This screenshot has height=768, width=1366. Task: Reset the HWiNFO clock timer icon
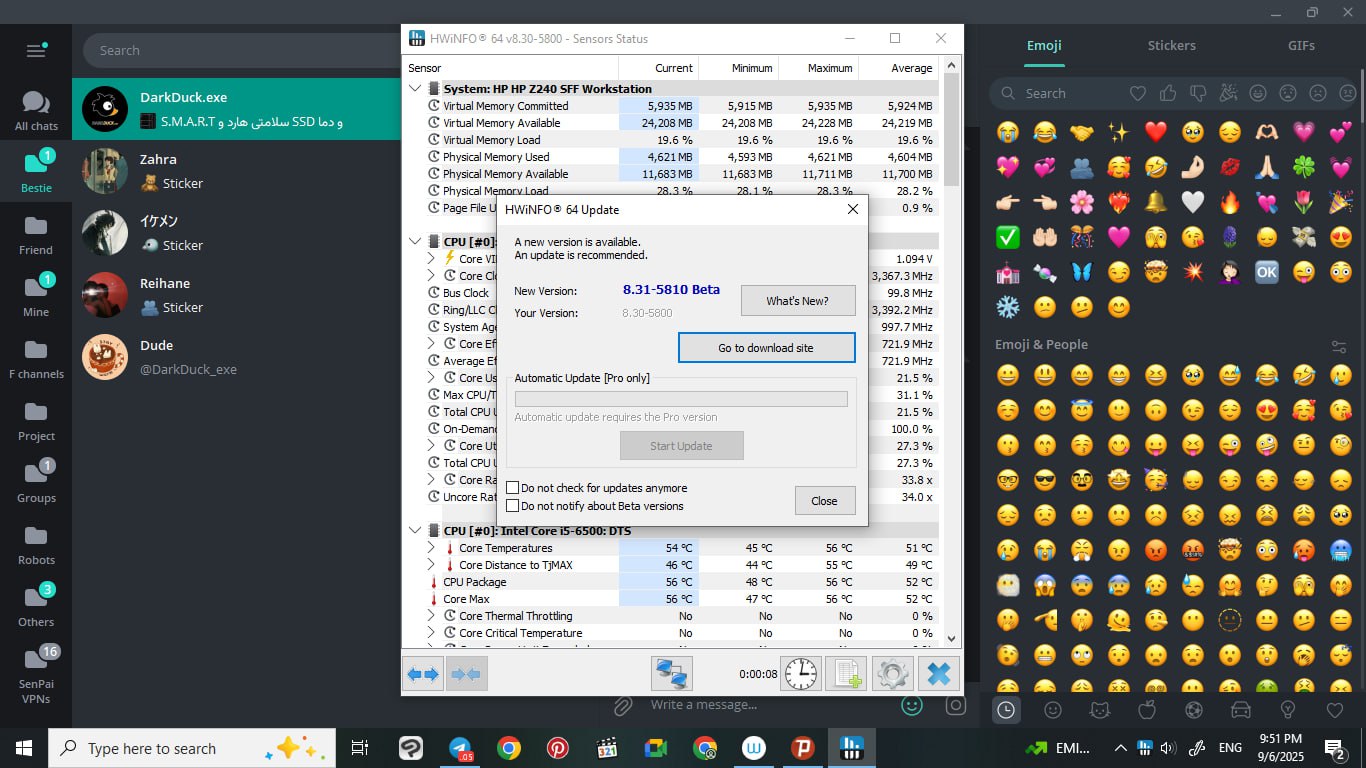(800, 674)
